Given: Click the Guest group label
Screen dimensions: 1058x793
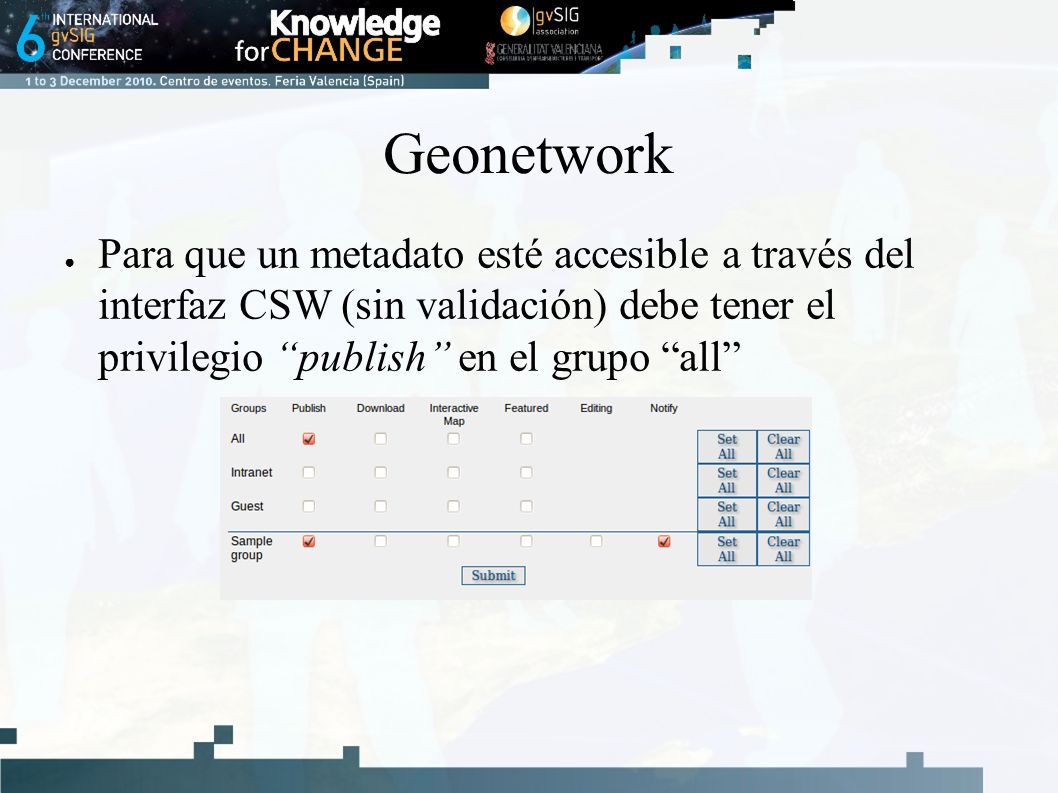Looking at the screenshot, I should (247, 506).
